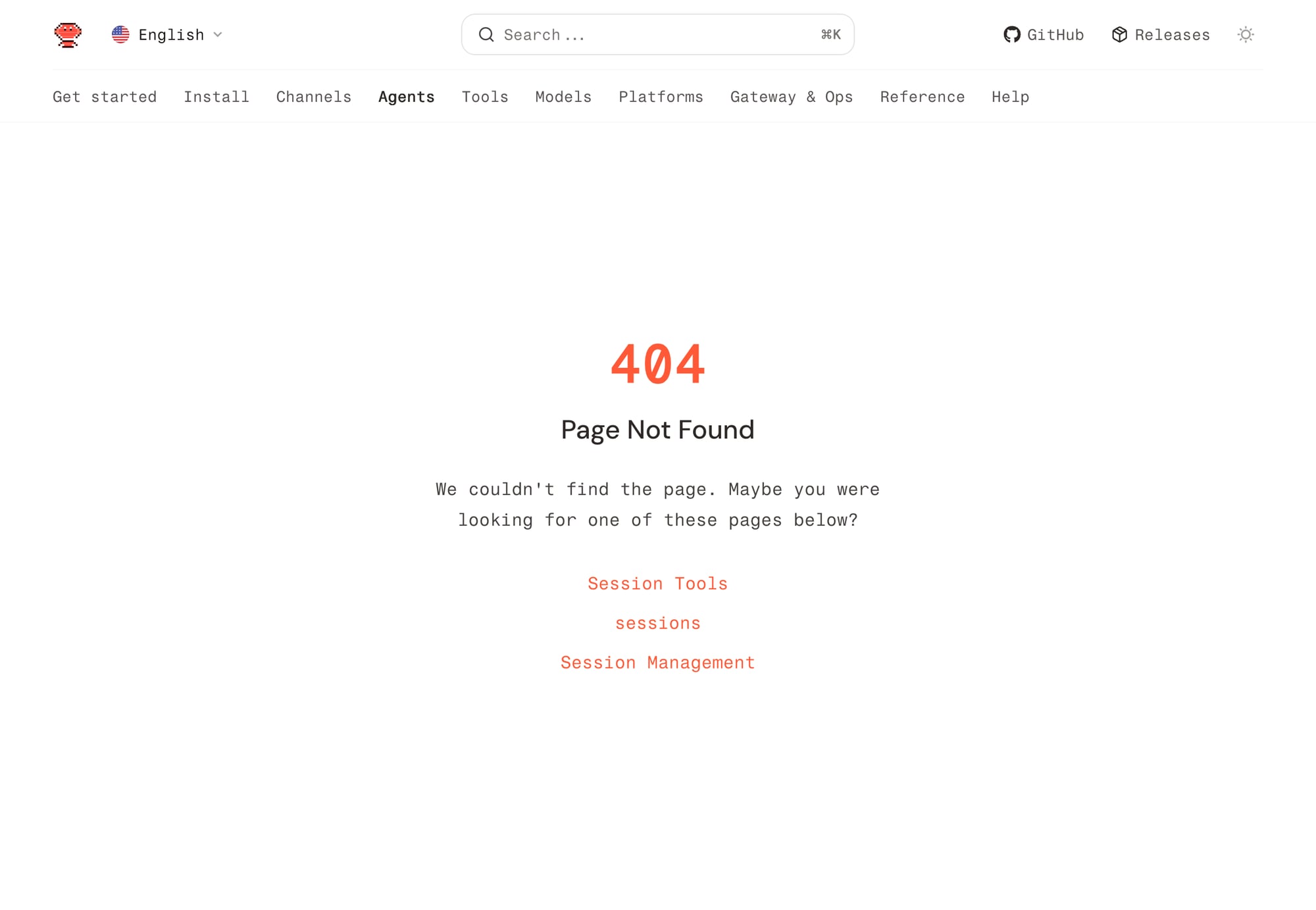
Task: Go to the Tools tab
Action: click(485, 97)
